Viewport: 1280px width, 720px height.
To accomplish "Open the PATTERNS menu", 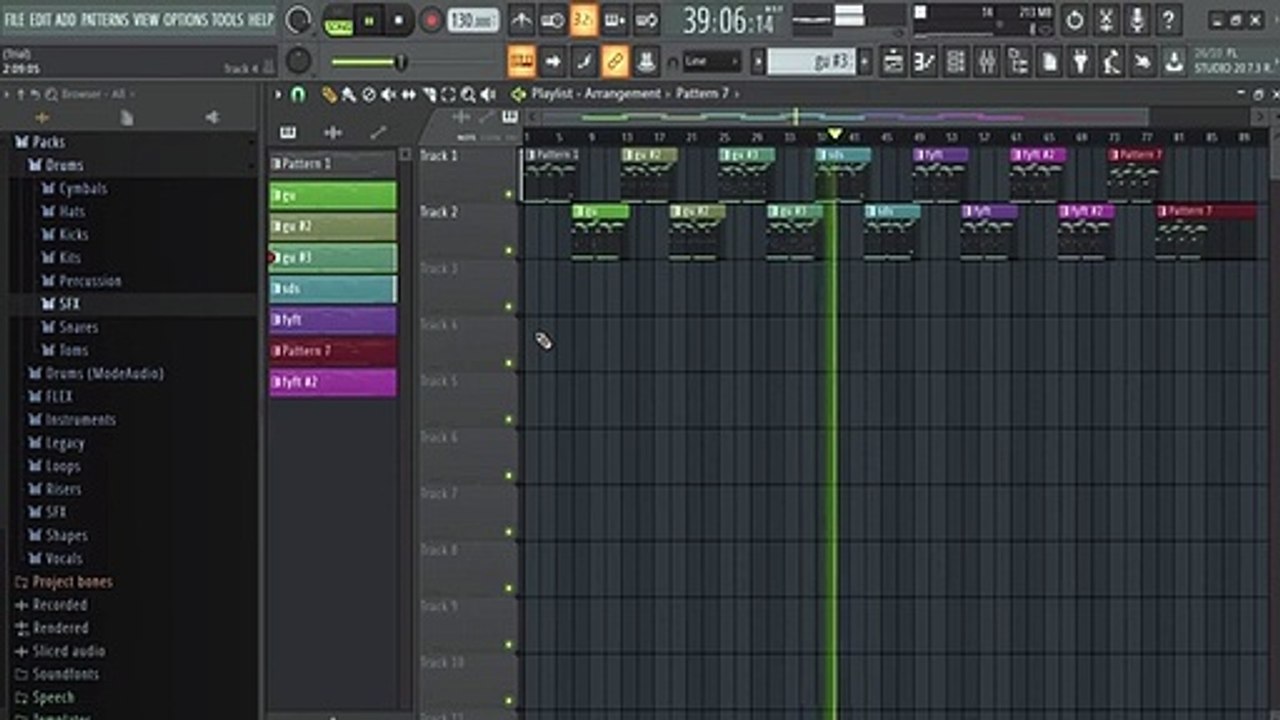I will pos(105,20).
